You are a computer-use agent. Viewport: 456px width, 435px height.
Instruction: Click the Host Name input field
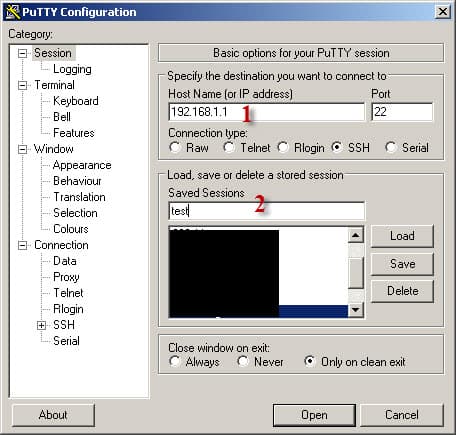(266, 112)
